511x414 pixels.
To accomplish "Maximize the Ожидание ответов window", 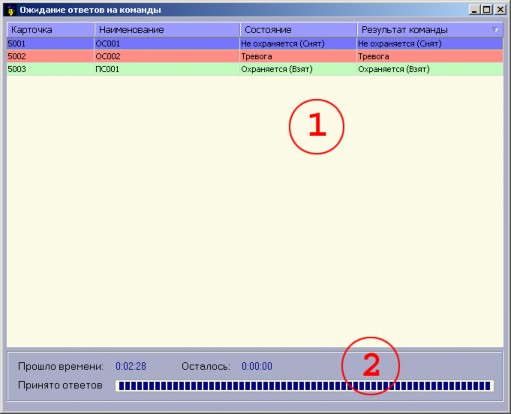I will [487, 10].
